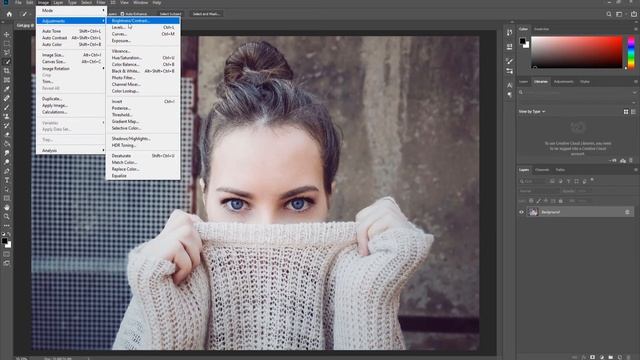Open the Properties panel icon in collapsed dock
The width and height of the screenshot is (640, 360).
(509, 47)
